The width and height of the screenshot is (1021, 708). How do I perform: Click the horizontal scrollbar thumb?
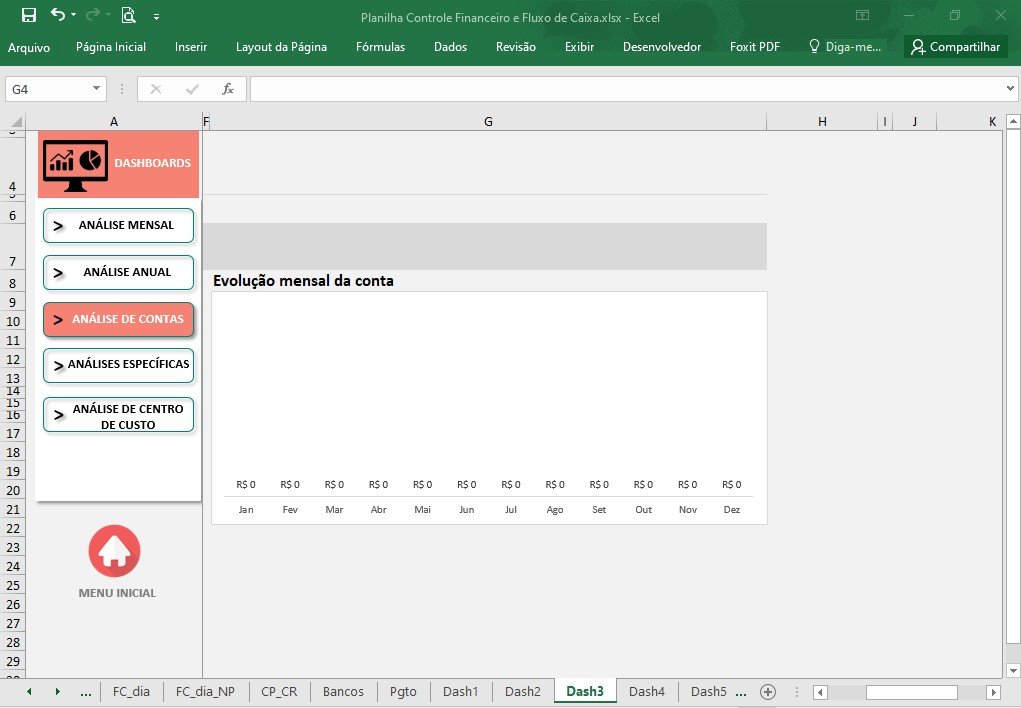pos(912,692)
